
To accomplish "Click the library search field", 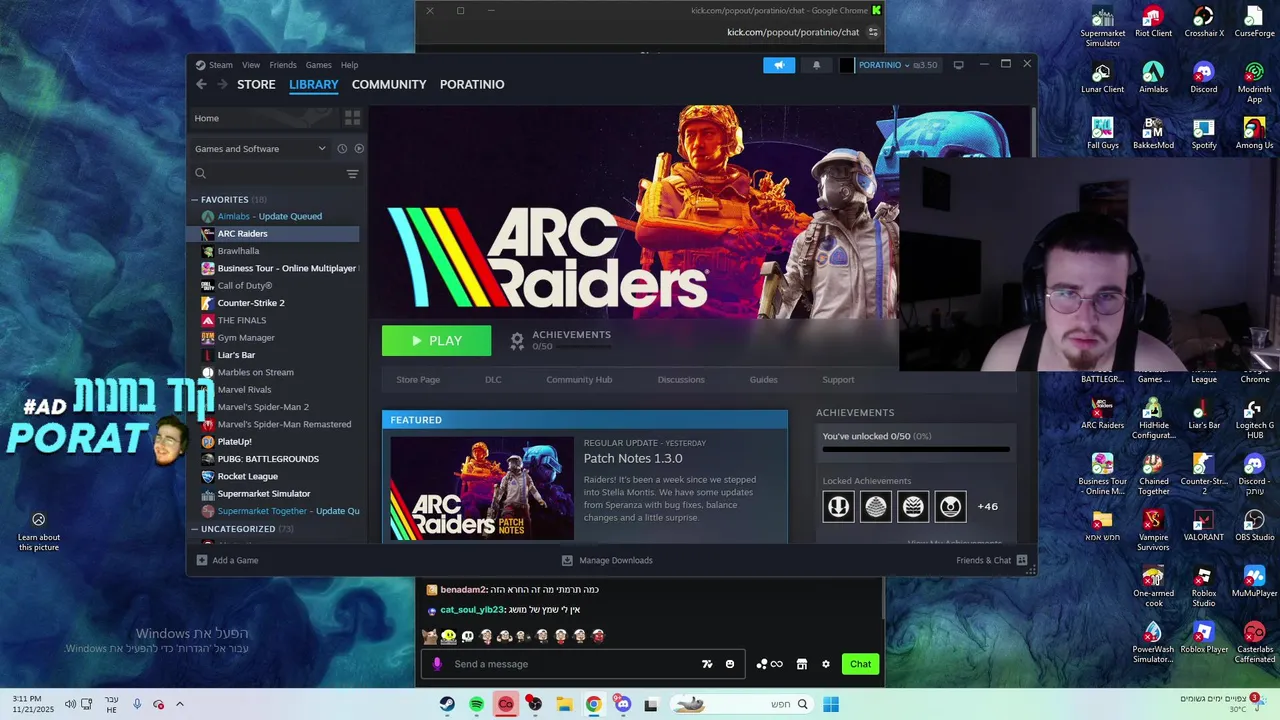I will coord(267,174).
